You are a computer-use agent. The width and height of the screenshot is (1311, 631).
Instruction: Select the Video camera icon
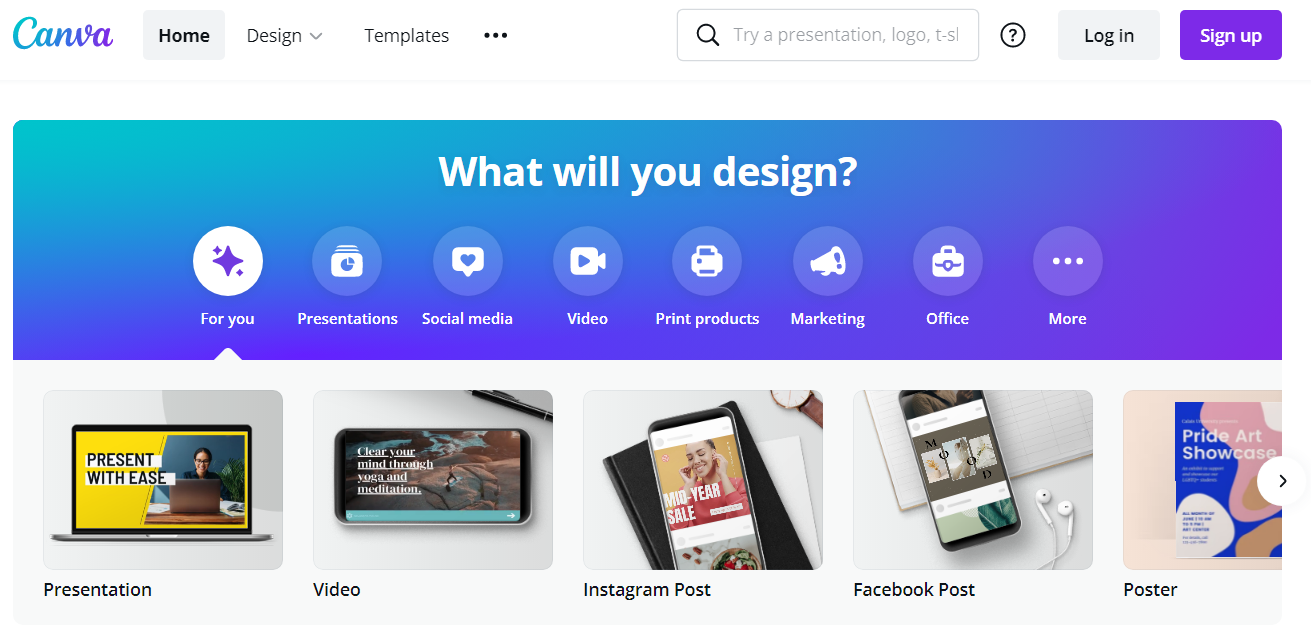tap(587, 262)
